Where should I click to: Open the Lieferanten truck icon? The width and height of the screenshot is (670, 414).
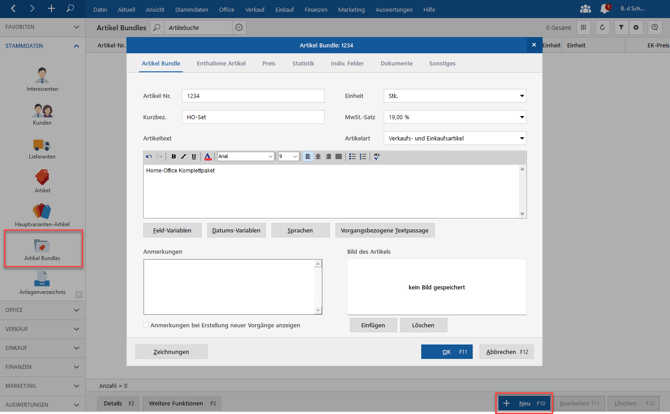click(x=42, y=145)
